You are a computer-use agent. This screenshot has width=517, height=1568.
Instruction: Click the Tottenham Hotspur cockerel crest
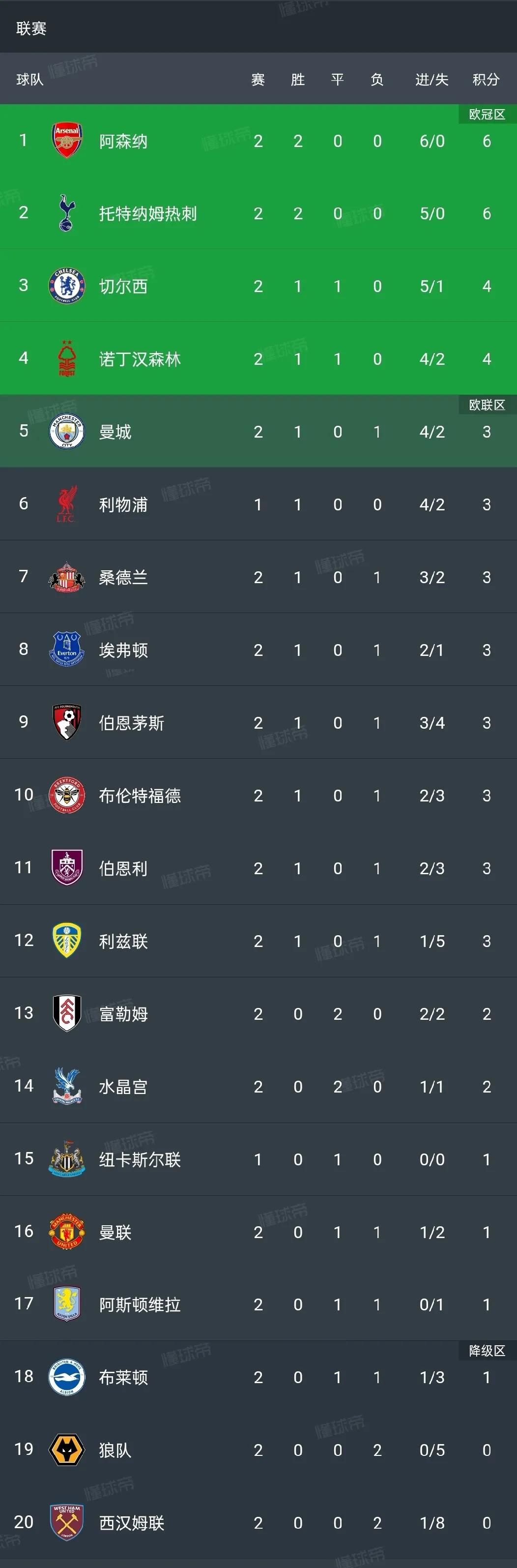67,213
